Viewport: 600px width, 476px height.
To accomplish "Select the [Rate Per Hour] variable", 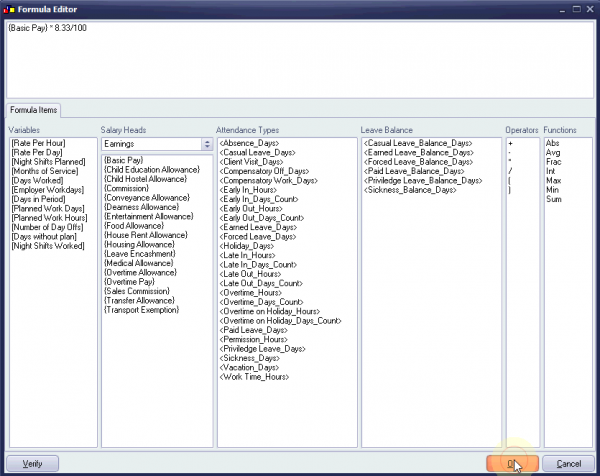I will point(36,143).
